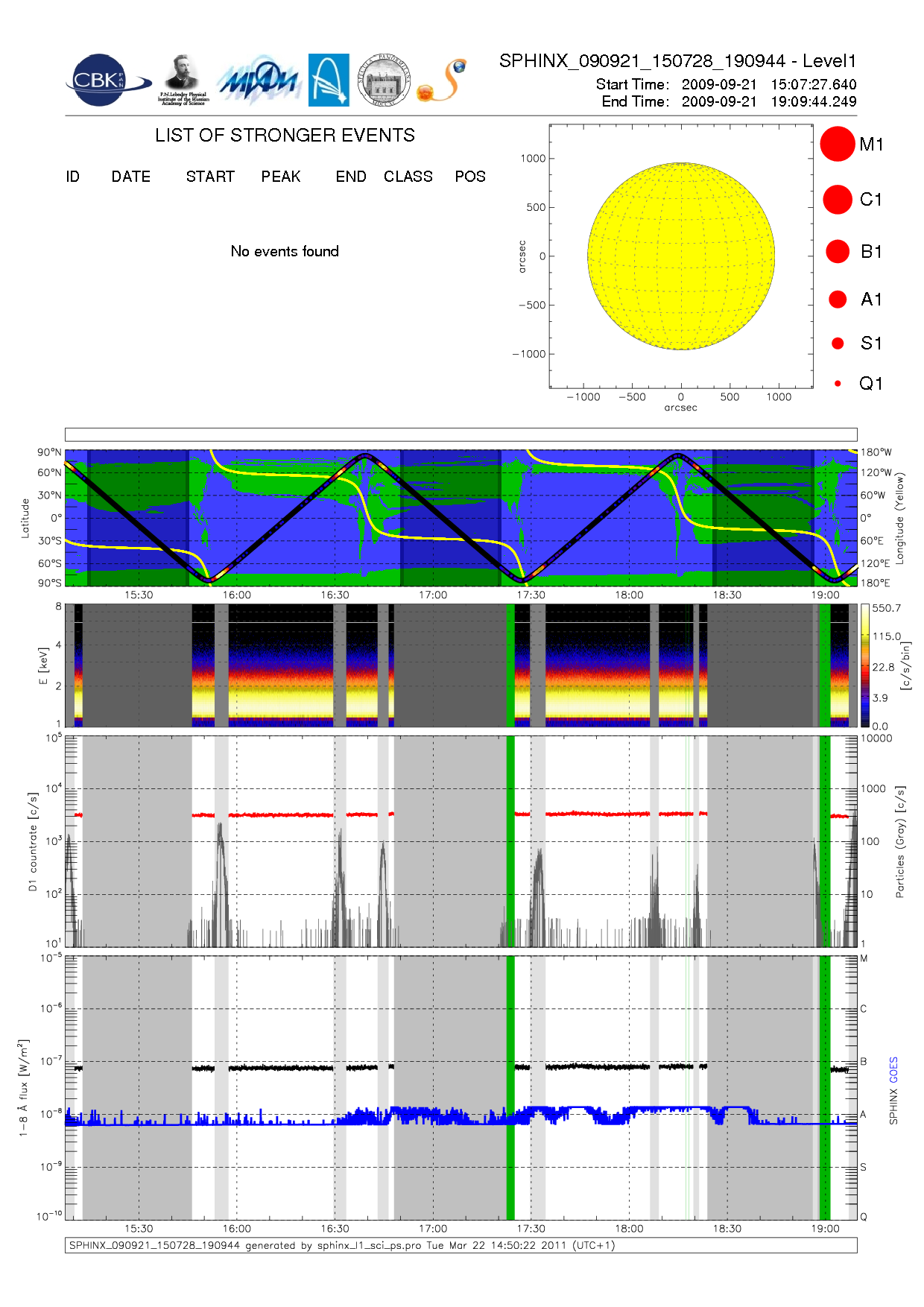Click the blue arch emblem logo
Image resolution: width=924 pixels, height=1307 pixels.
(x=329, y=80)
